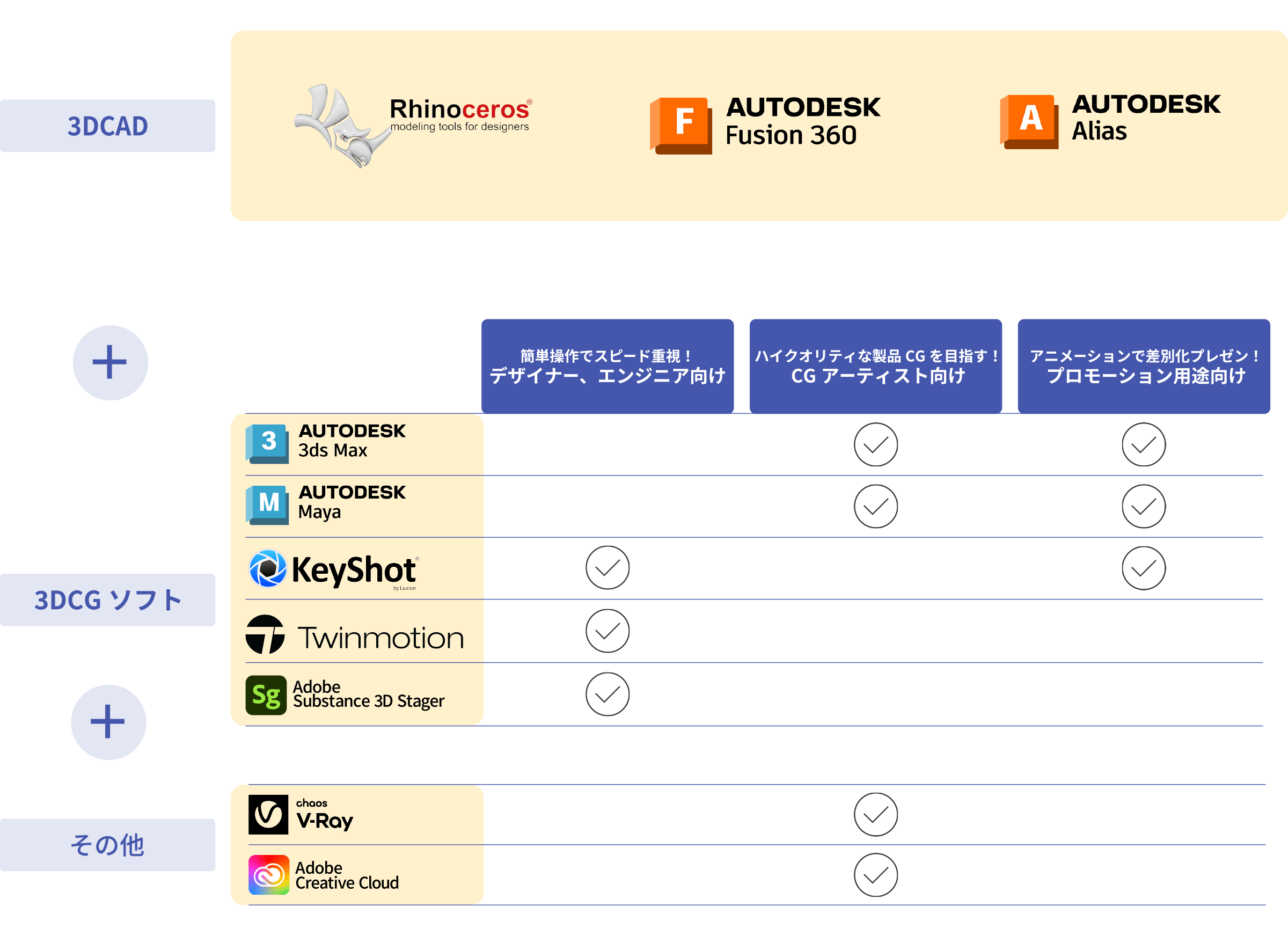Click plus circle above その他 label

(x=108, y=722)
